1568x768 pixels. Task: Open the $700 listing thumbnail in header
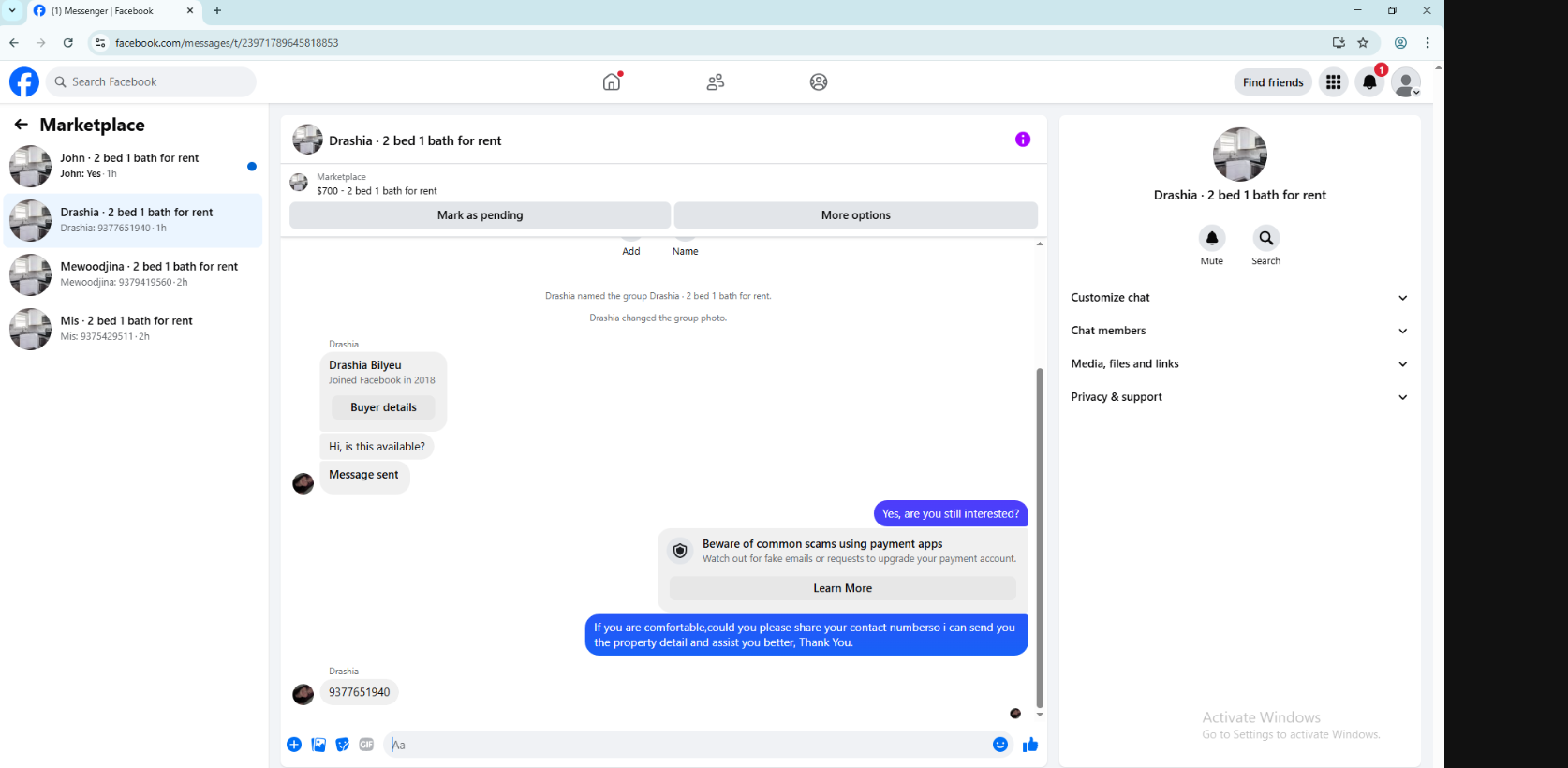[299, 183]
